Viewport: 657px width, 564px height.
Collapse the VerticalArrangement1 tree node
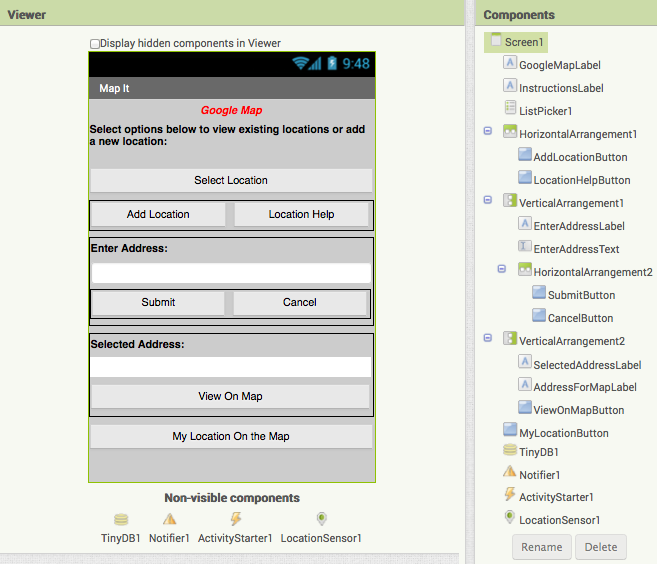point(488,200)
